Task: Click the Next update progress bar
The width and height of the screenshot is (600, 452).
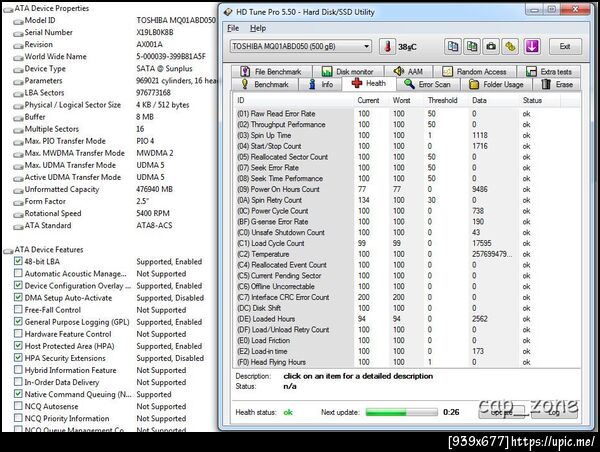Action: 401,412
